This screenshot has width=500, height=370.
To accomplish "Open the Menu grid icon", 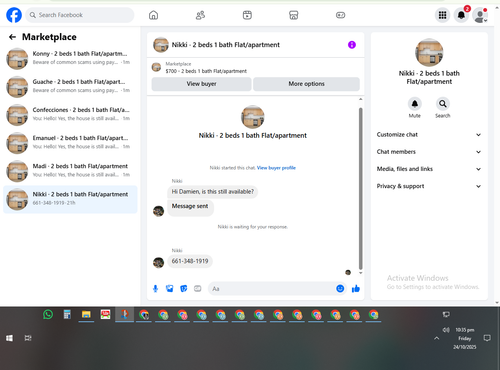I will point(442,15).
